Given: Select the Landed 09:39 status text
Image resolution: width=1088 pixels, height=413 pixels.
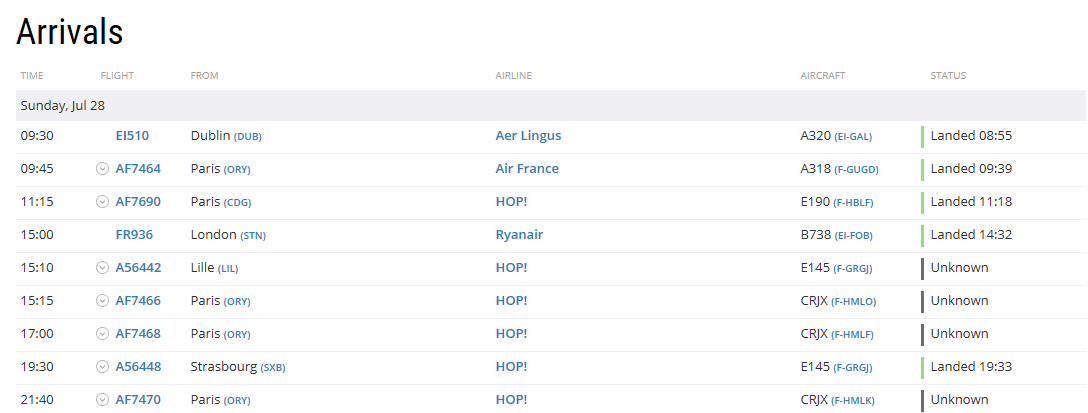Looking at the screenshot, I should pyautogui.click(x=971, y=169).
